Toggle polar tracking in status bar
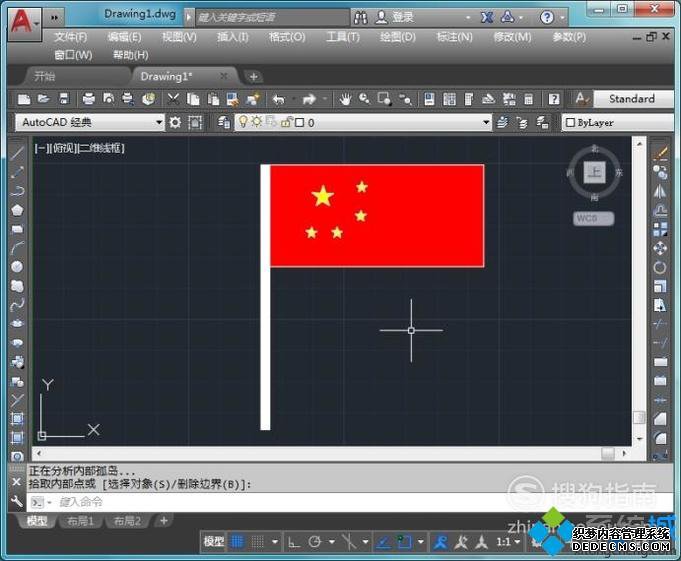This screenshot has height=561, width=681. (x=315, y=541)
